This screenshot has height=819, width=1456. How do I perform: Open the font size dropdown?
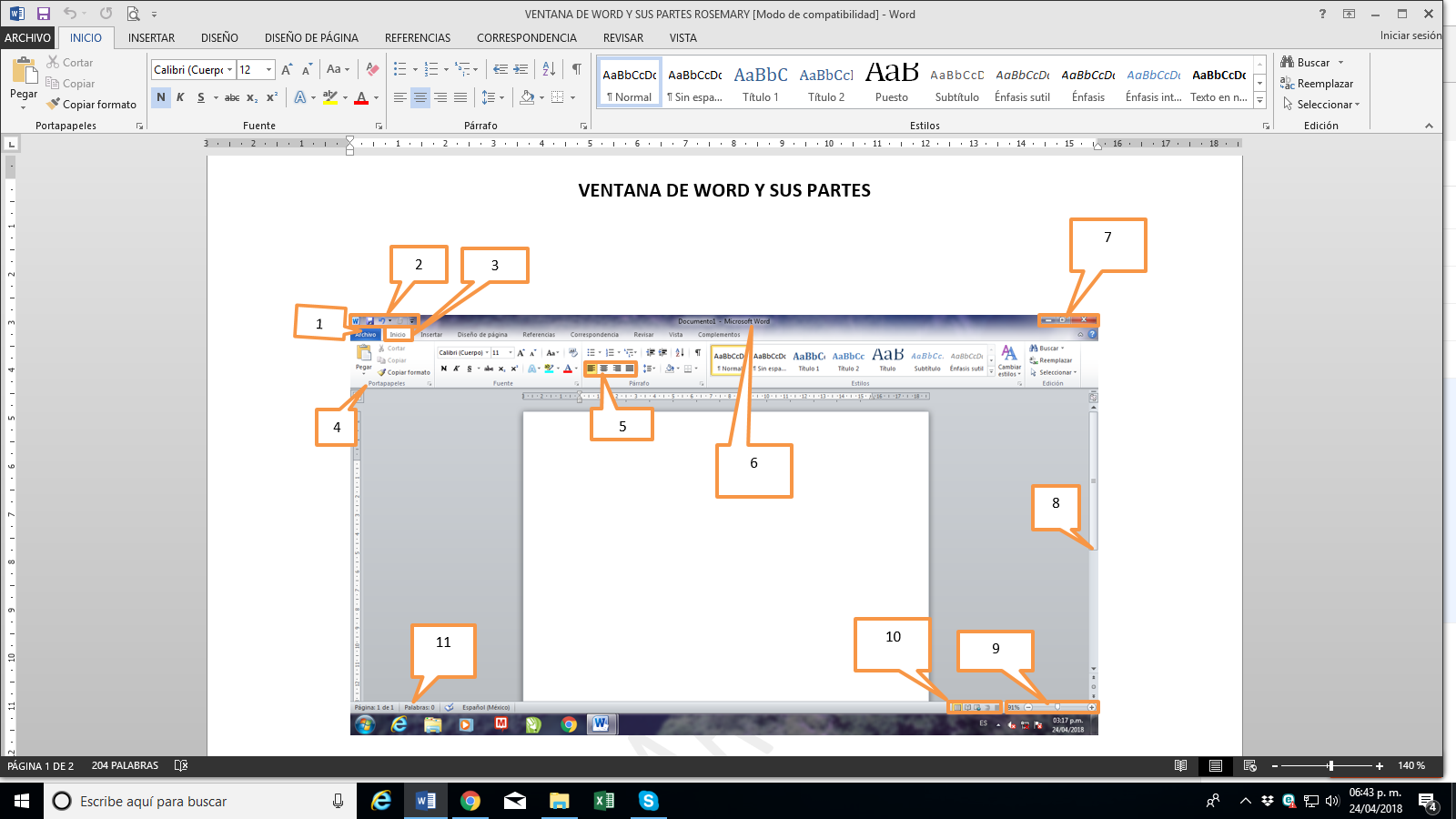[x=268, y=69]
